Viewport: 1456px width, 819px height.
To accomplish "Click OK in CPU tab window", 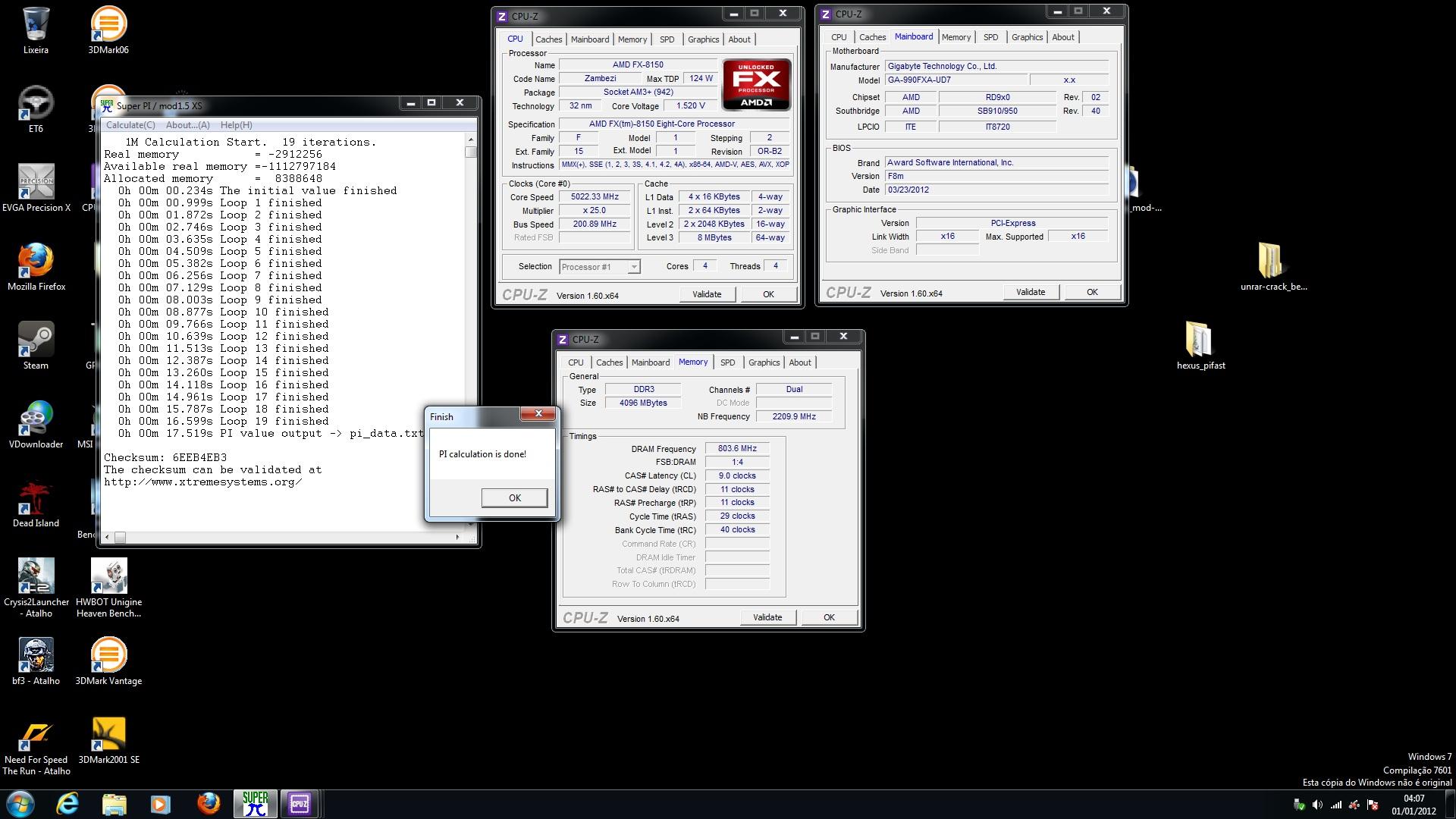I will [x=768, y=295].
